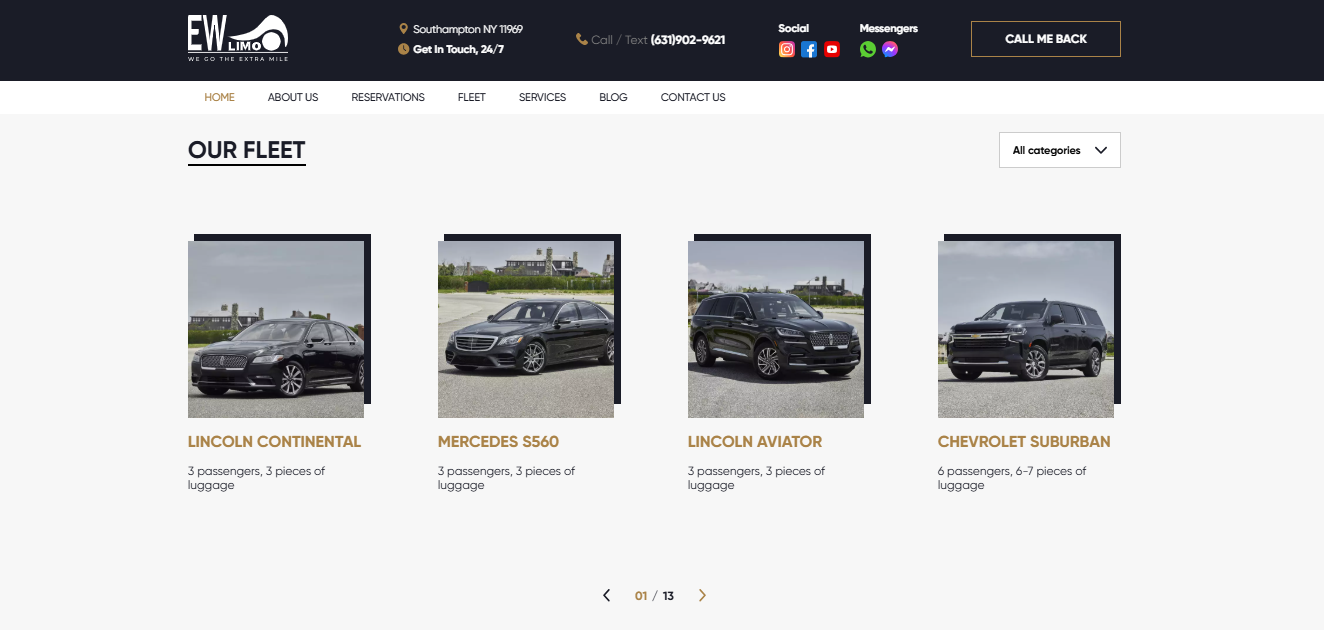Viewport: 1324px width, 630px height.
Task: Open the Instagram social icon
Action: (x=787, y=49)
